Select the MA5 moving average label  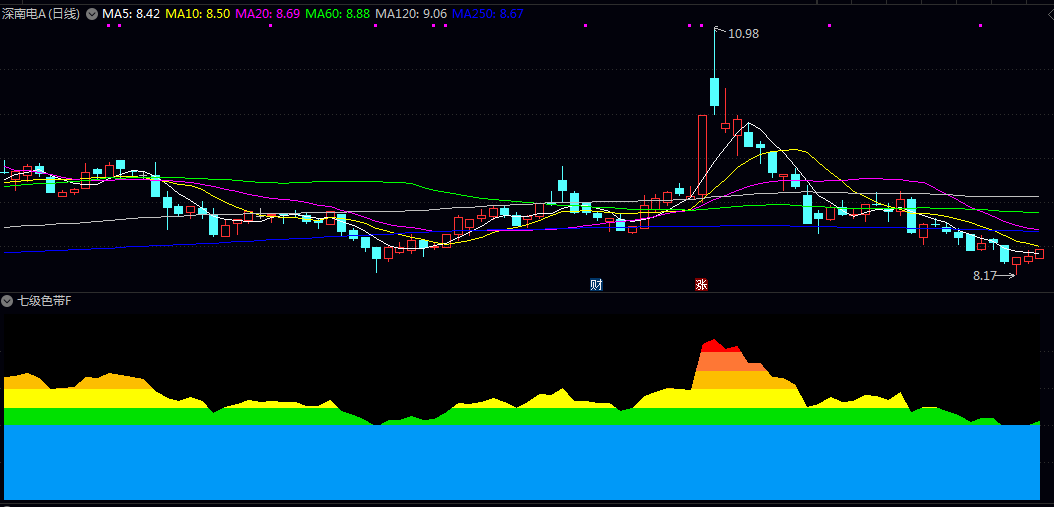(130, 15)
